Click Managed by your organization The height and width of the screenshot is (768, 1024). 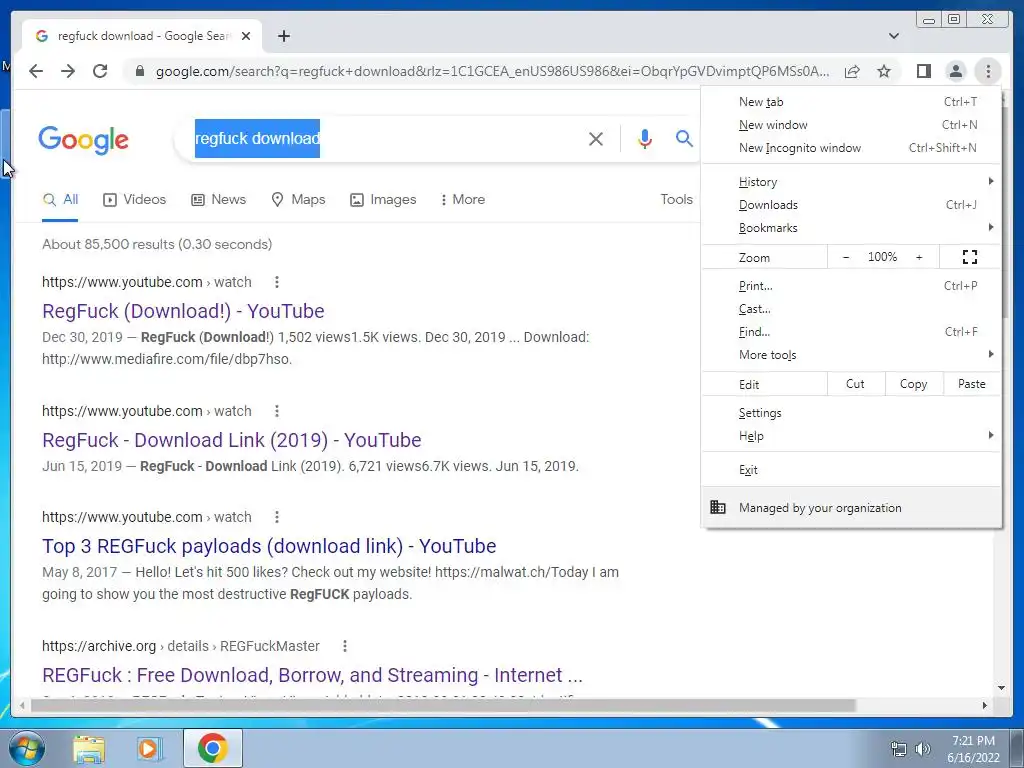pos(851,507)
